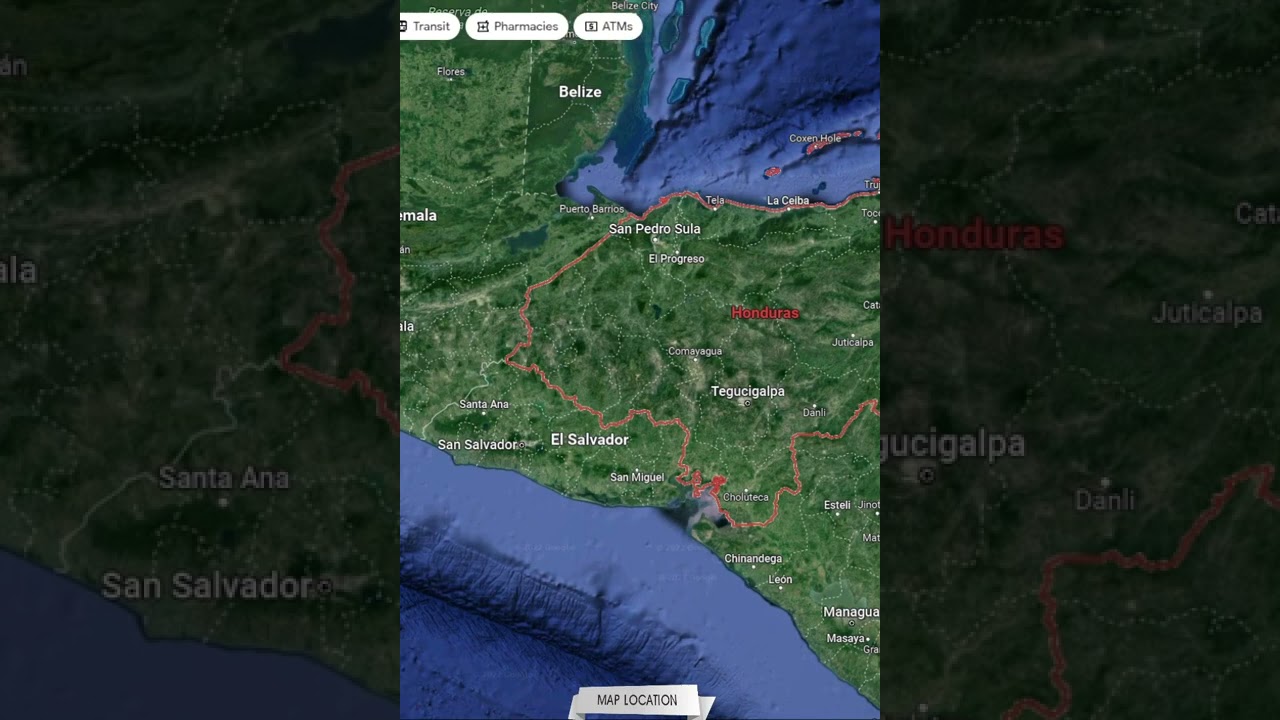Click the El Progreso city label
The width and height of the screenshot is (1280, 720).
(676, 259)
